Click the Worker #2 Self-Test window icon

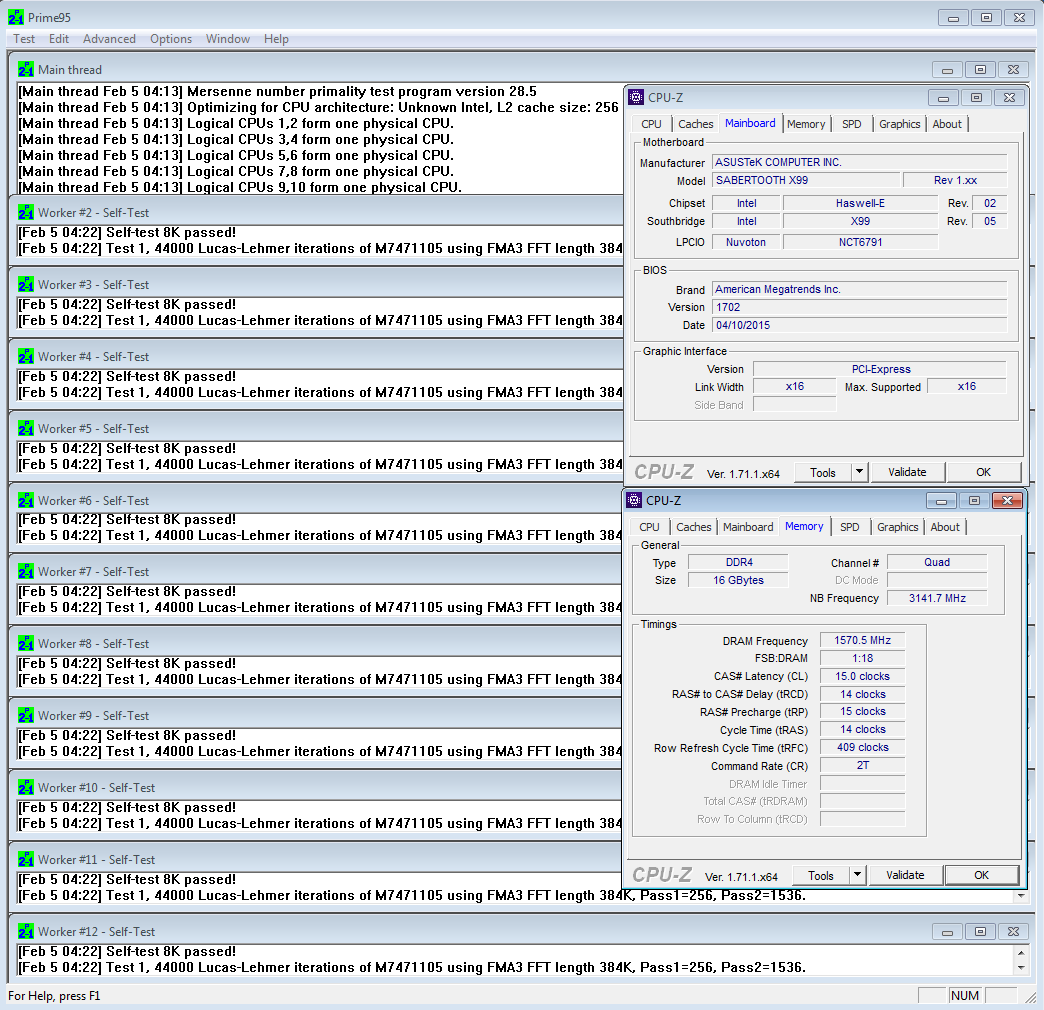coord(26,213)
